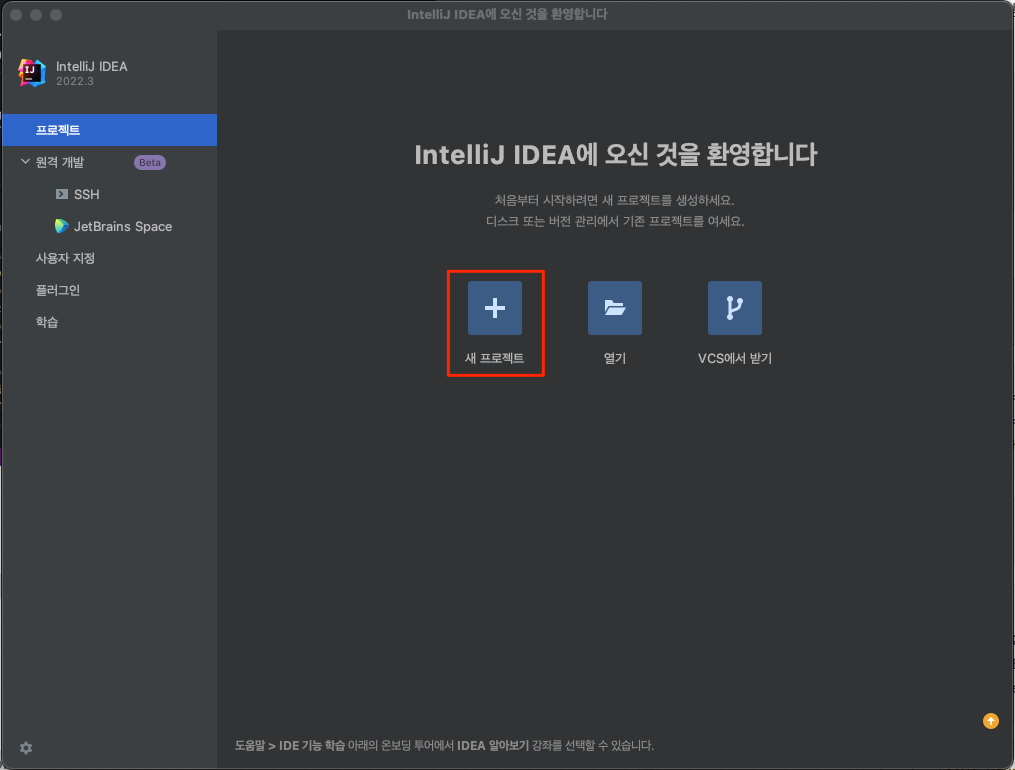This screenshot has width=1015, height=770.
Task: Open the 플러그인 section
Action: click(60, 290)
